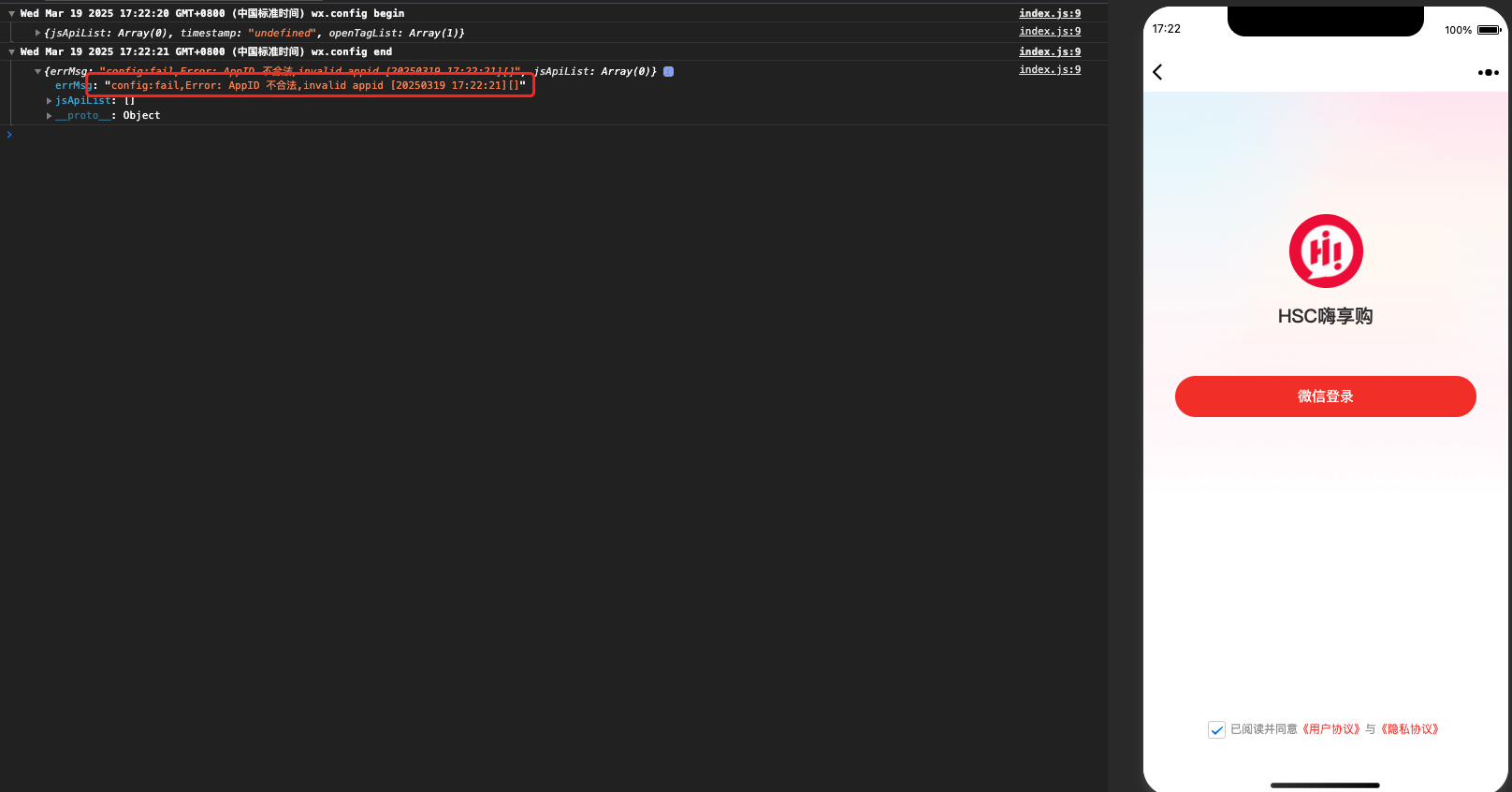Tap the HSC red Hi logo
Screen dimensions: 1512x792
tap(1326, 251)
